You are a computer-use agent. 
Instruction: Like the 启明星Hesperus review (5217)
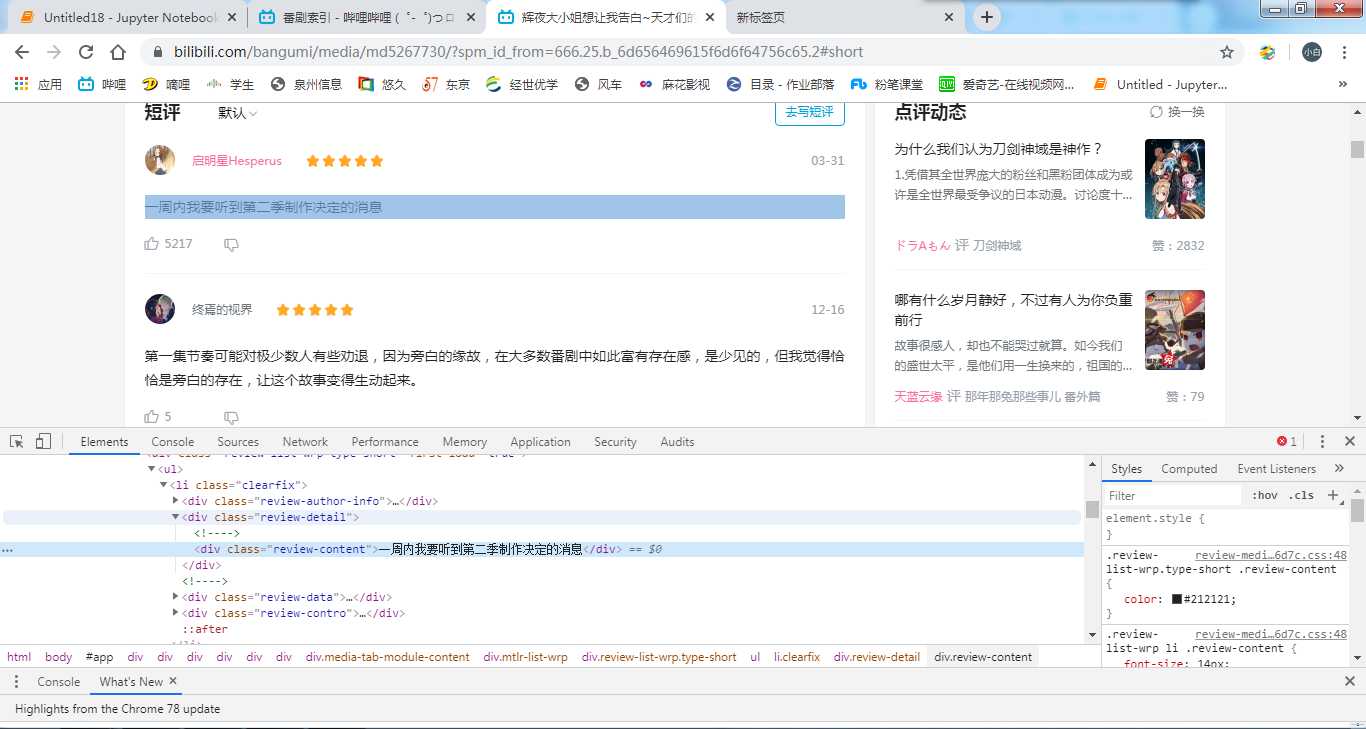[x=152, y=244]
